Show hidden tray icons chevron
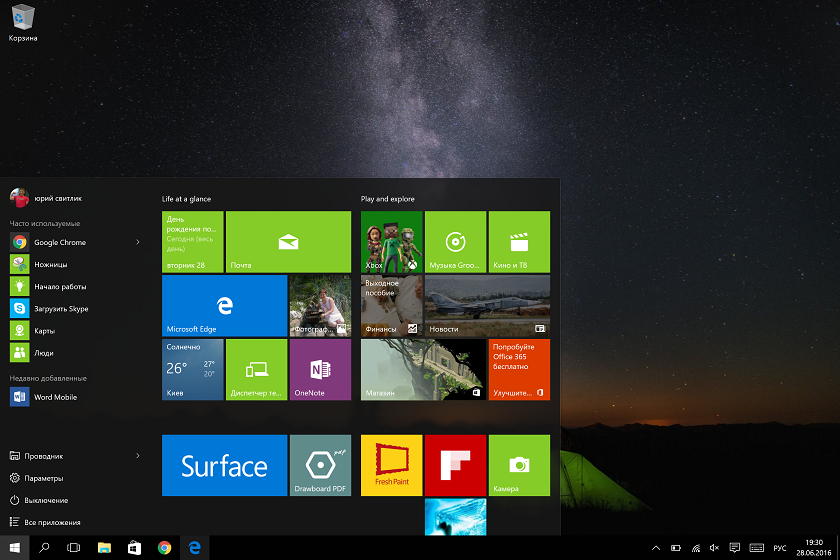Image resolution: width=840 pixels, height=560 pixels. [656, 548]
